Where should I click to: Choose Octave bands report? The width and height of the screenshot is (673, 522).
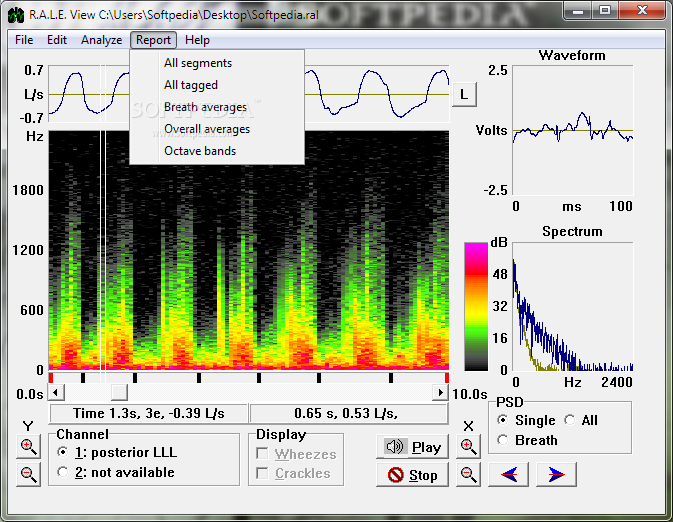point(217,151)
